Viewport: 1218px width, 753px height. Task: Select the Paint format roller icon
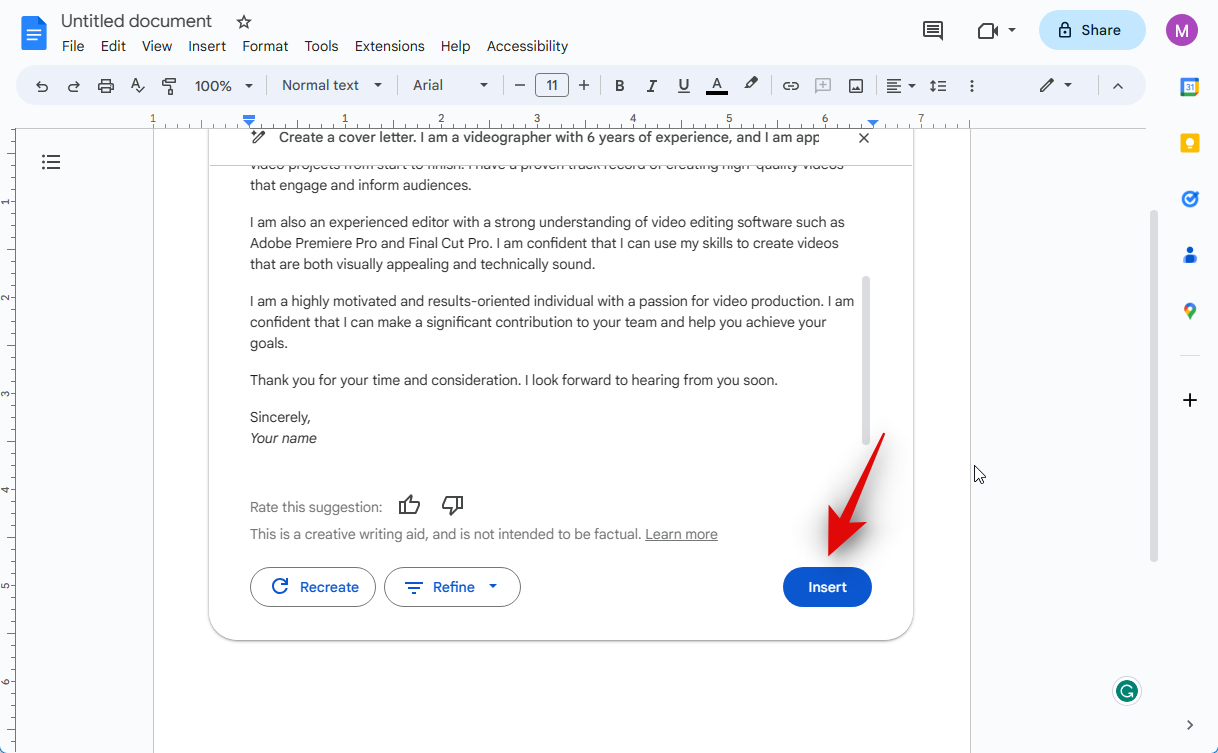click(x=169, y=86)
